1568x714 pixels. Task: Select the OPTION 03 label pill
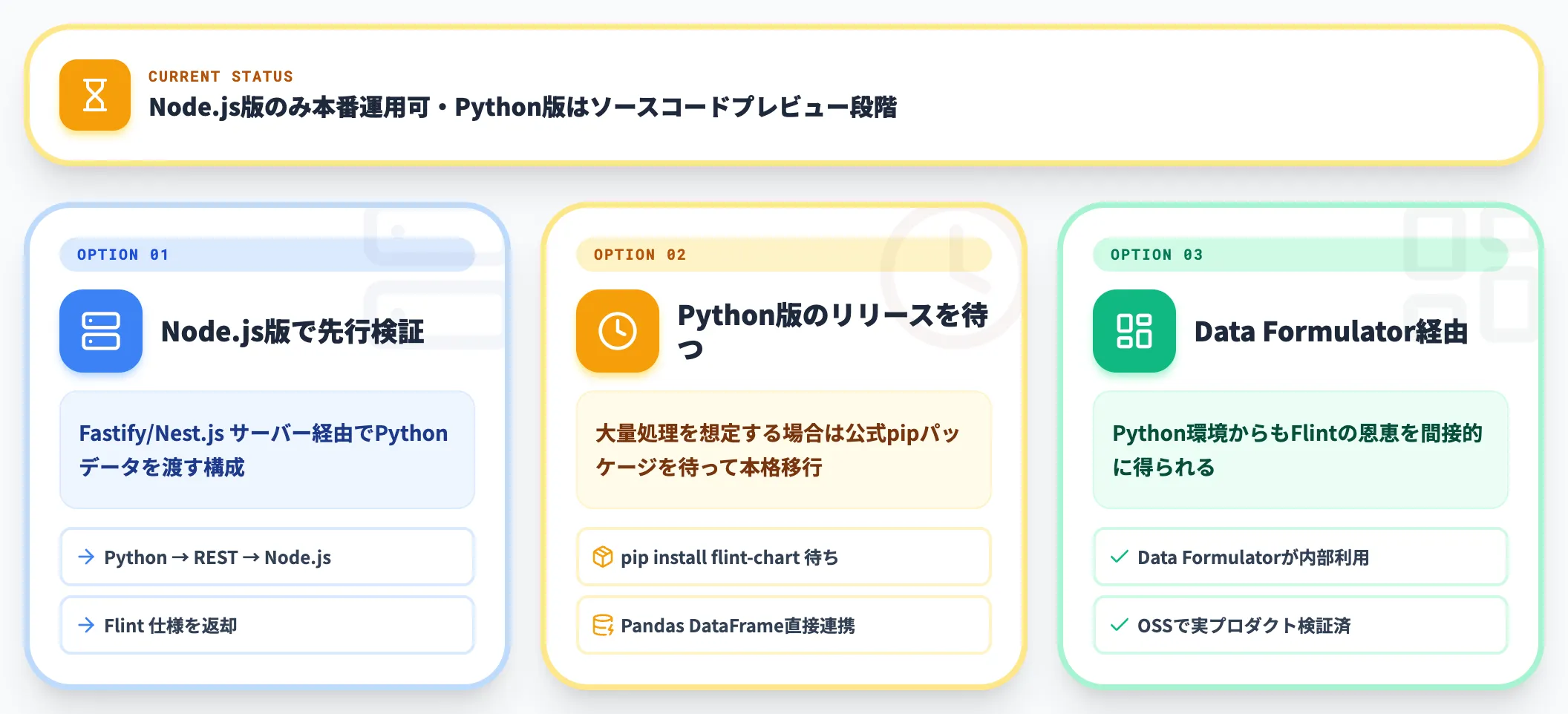pyautogui.click(x=1301, y=255)
